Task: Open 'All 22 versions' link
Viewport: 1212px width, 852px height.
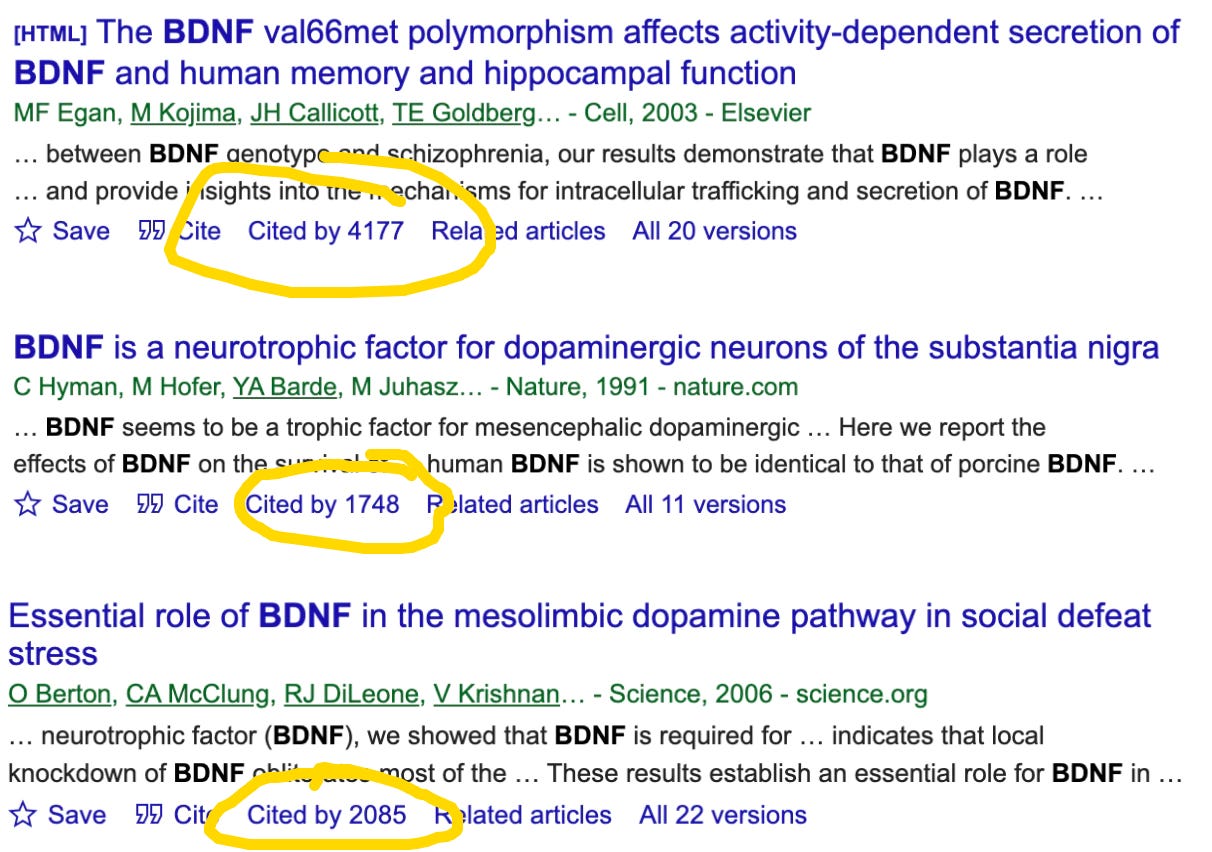Action: [x=722, y=815]
